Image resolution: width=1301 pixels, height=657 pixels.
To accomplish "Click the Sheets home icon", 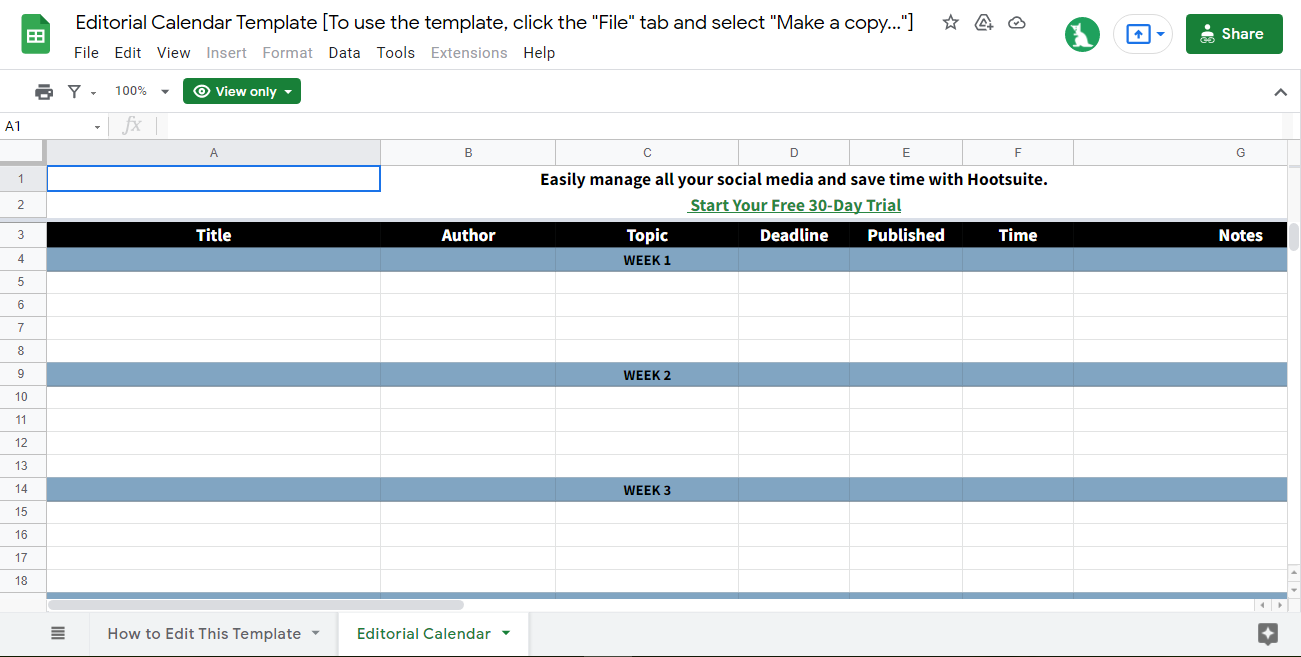I will pos(35,33).
